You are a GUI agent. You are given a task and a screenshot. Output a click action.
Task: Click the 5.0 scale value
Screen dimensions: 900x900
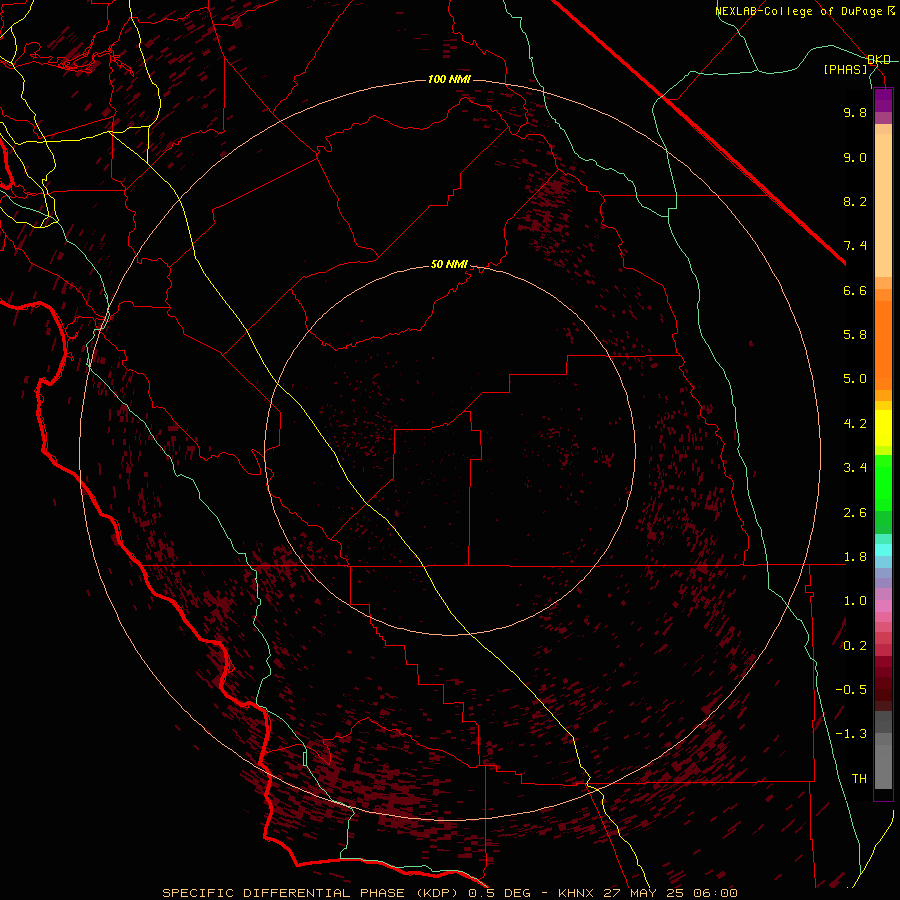click(855, 379)
